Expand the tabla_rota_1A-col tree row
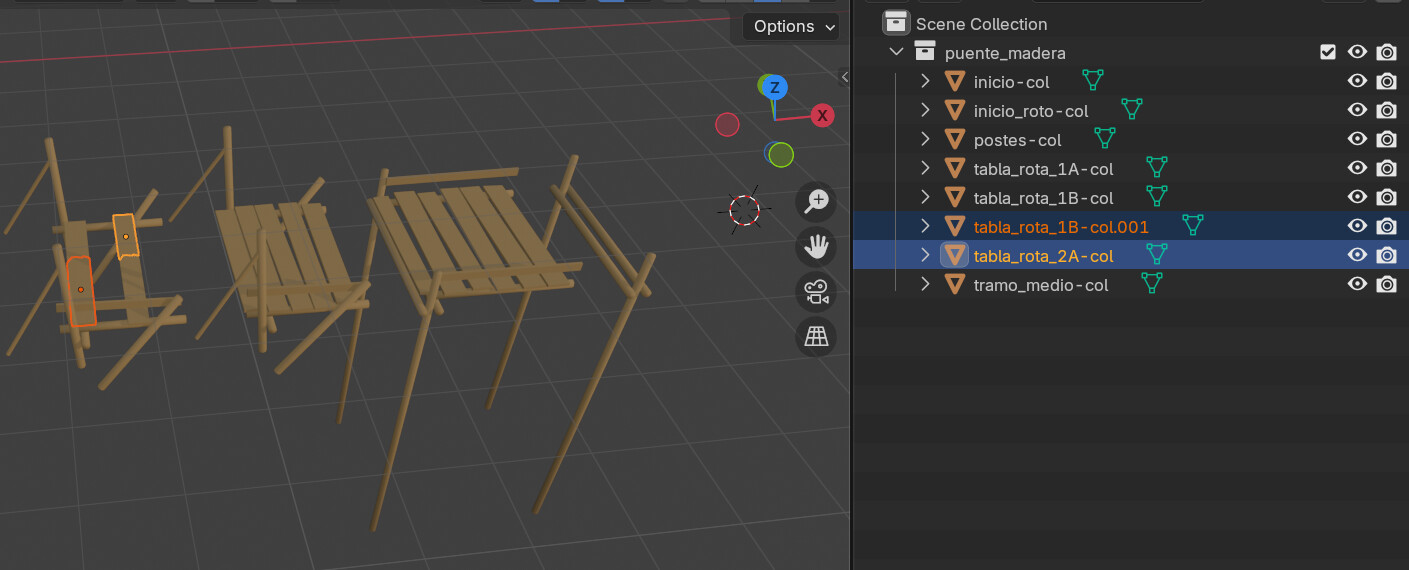The height and width of the screenshot is (570, 1409). click(x=925, y=168)
